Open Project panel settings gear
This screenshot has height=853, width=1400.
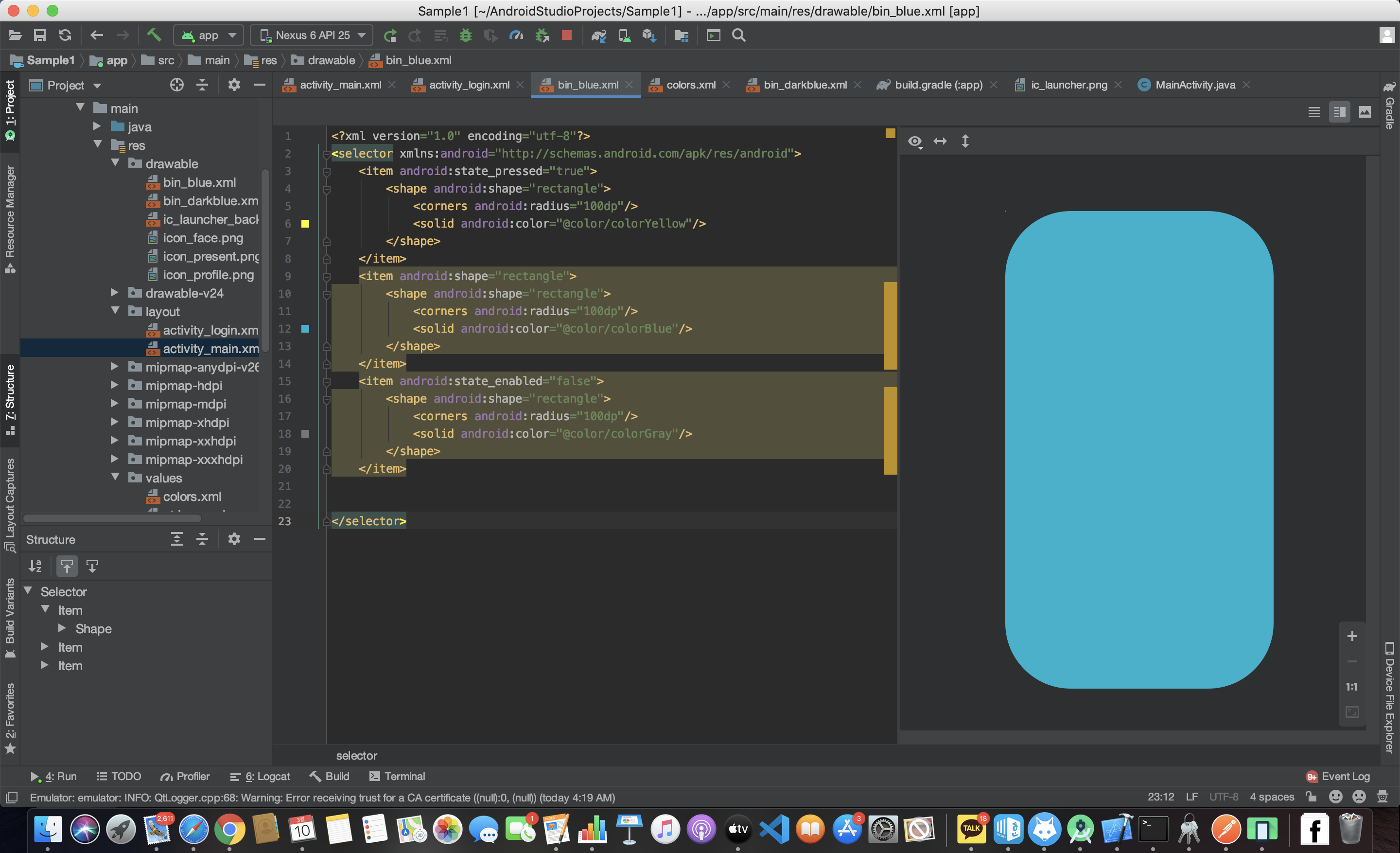coord(234,85)
